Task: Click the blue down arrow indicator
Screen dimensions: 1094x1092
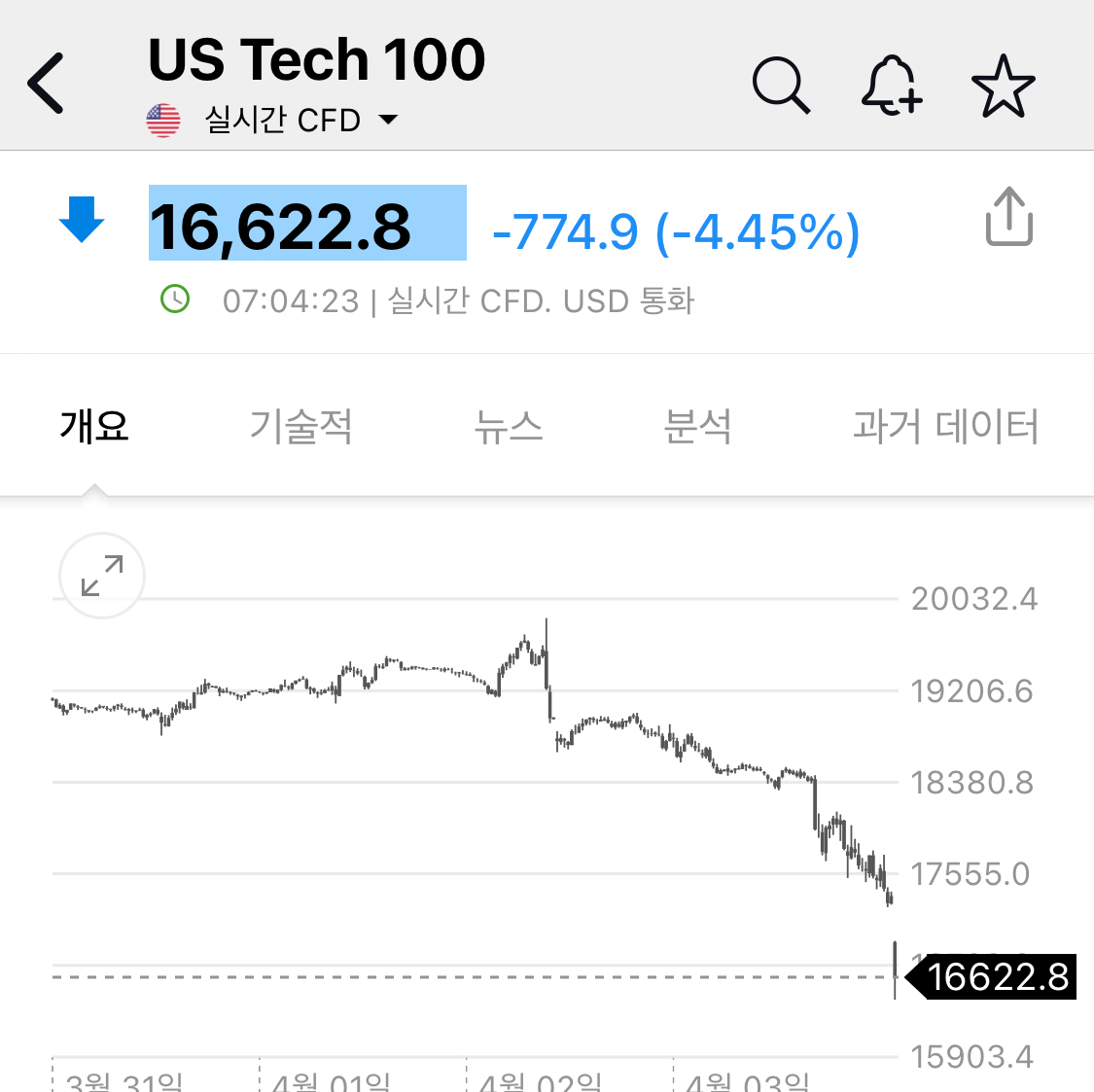Action: (82, 220)
